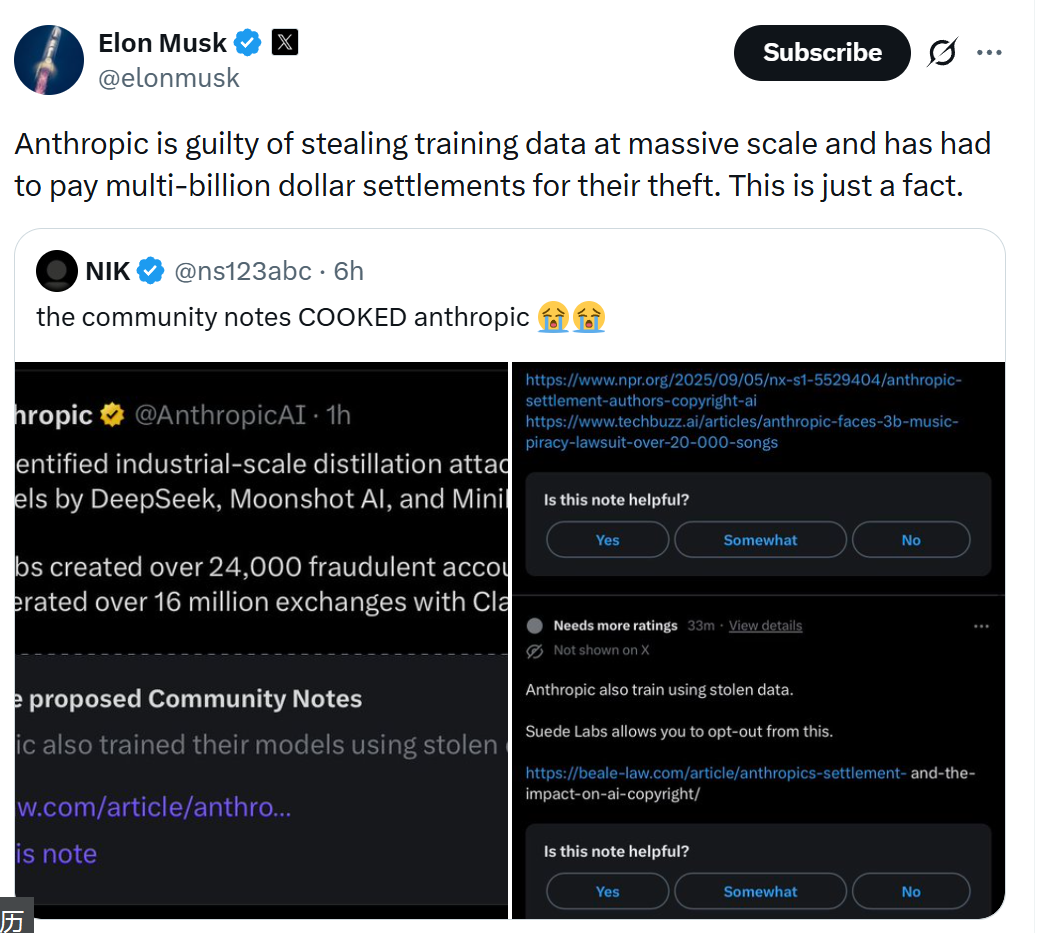Rate the first note No
1043x933 pixels.
[x=910, y=540]
